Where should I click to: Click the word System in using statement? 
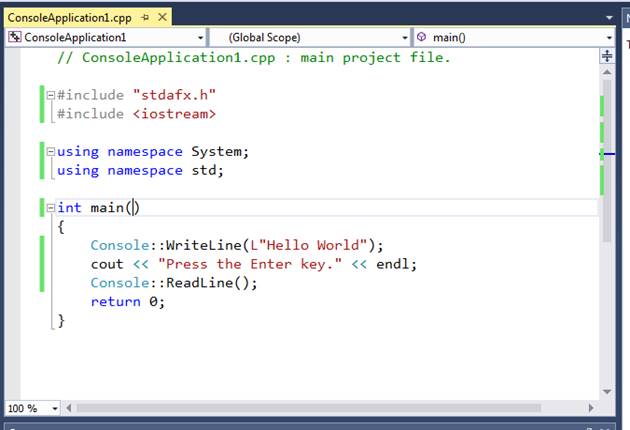click(x=217, y=152)
